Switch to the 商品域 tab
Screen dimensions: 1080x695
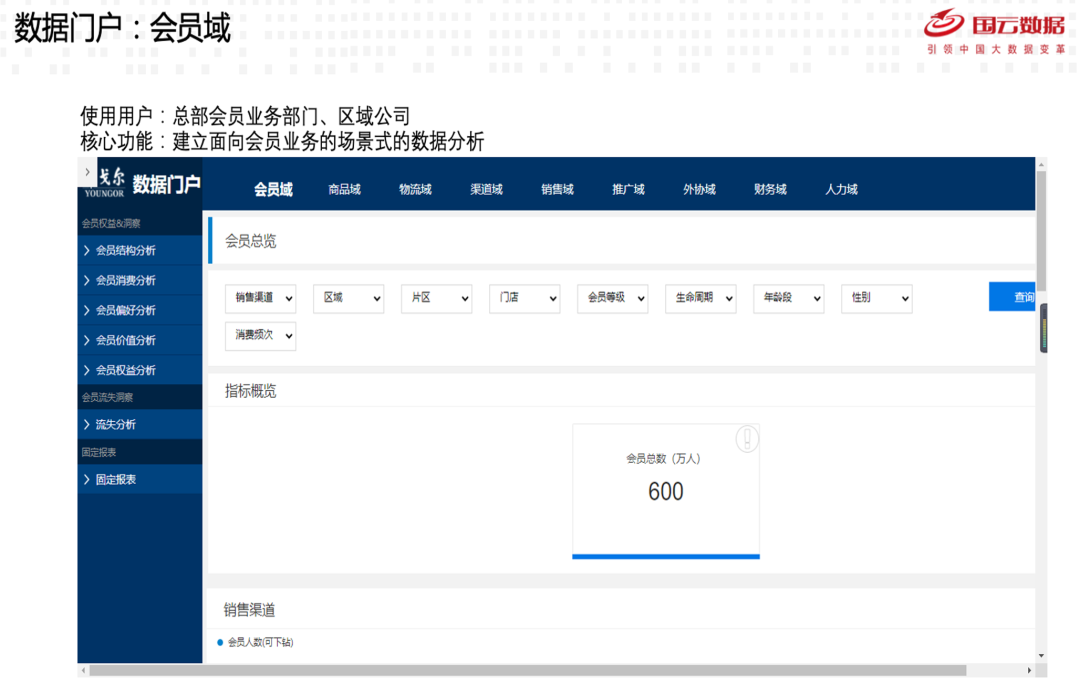click(344, 189)
